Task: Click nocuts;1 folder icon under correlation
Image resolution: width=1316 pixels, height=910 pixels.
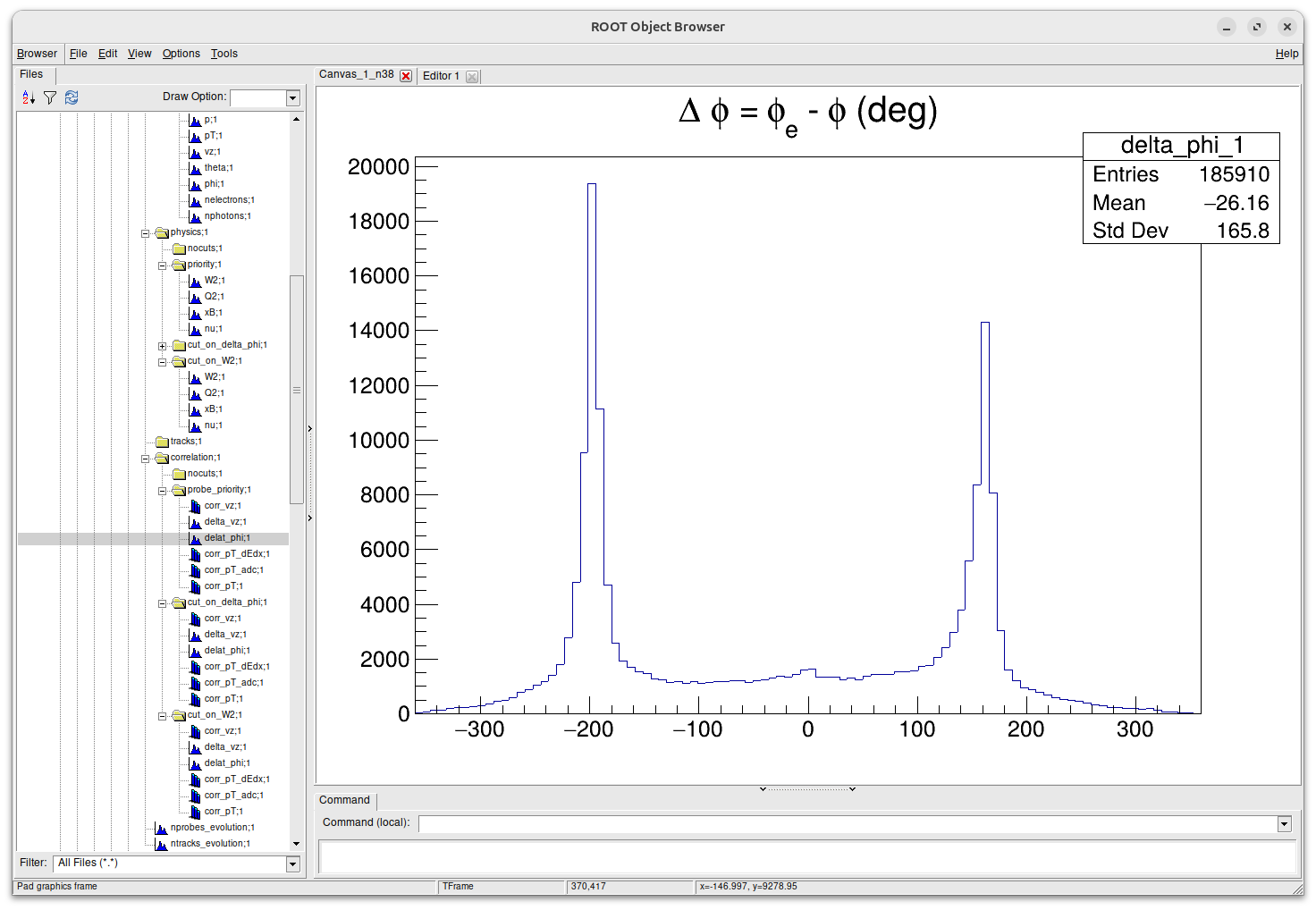Action: pyautogui.click(x=179, y=474)
